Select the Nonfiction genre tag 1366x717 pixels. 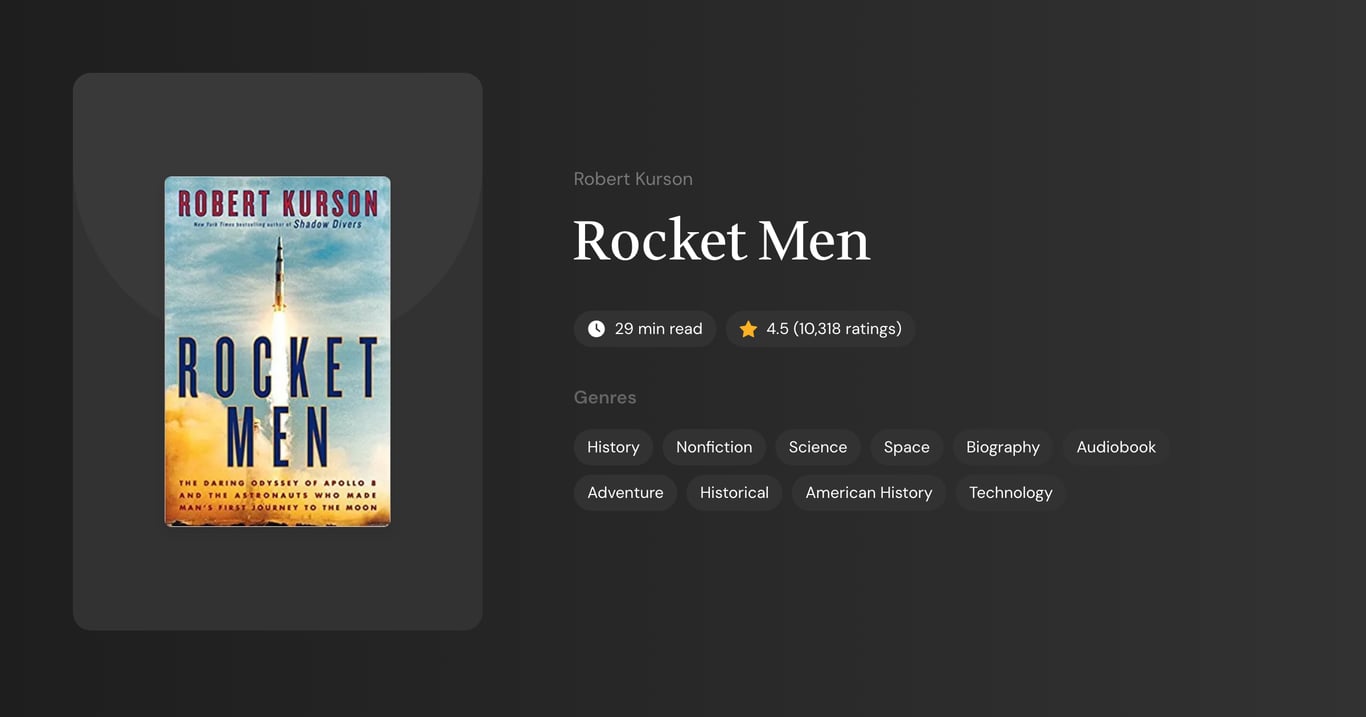point(713,447)
